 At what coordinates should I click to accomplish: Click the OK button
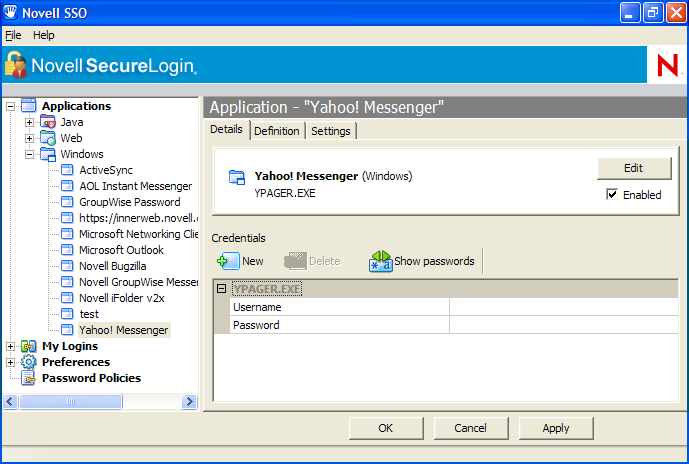(386, 428)
